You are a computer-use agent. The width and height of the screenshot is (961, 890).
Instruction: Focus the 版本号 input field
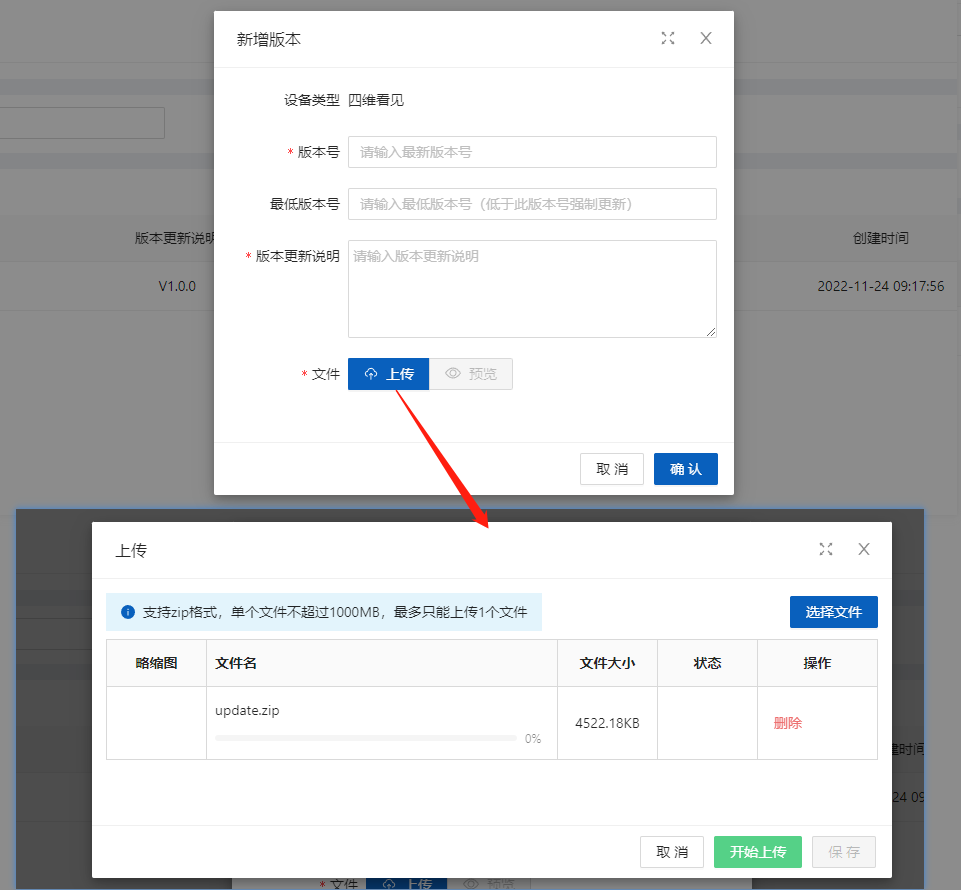(x=532, y=152)
